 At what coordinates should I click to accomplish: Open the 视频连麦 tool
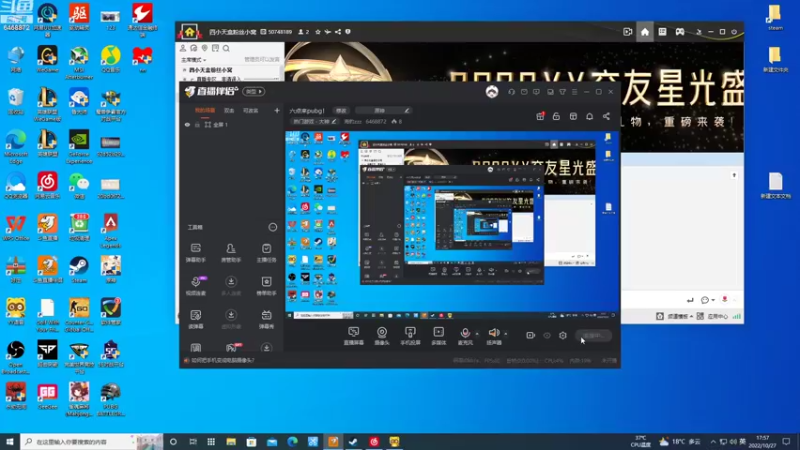pyautogui.click(x=196, y=286)
